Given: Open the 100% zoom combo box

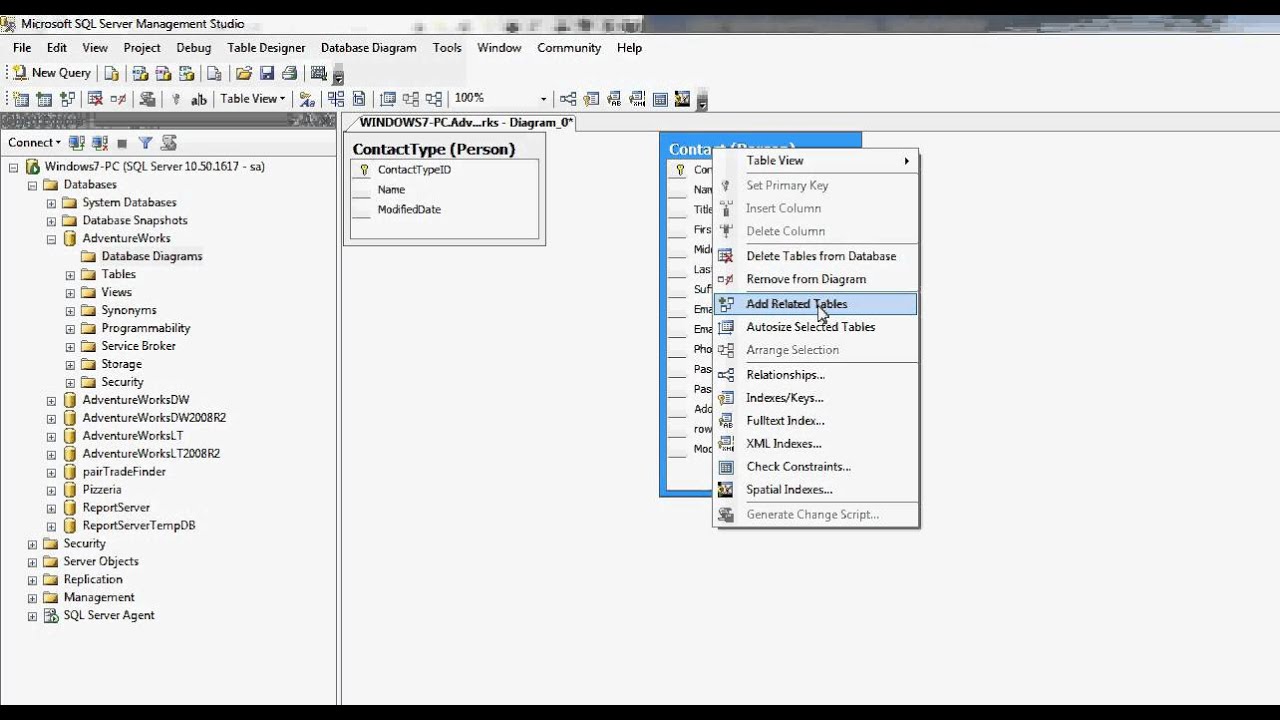Looking at the screenshot, I should (501, 99).
